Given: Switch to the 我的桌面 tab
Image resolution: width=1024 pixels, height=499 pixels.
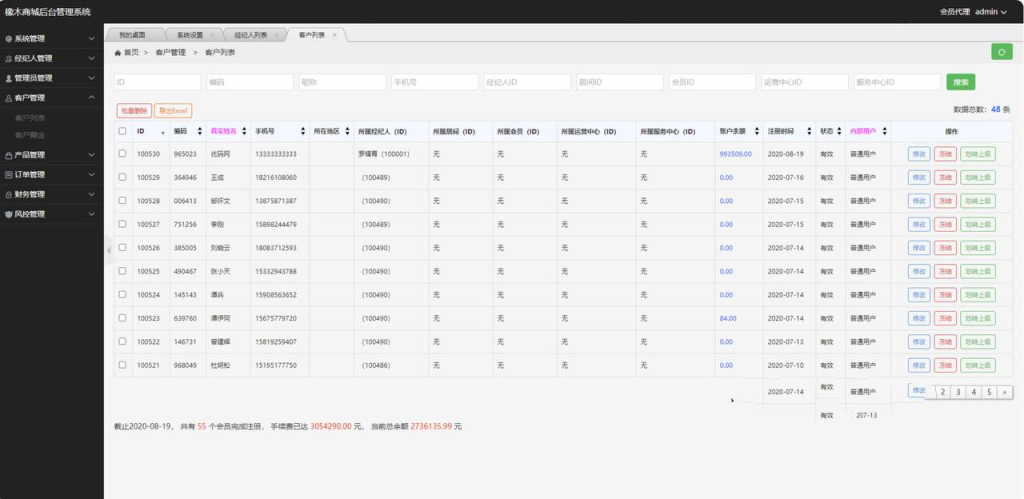Looking at the screenshot, I should click(132, 35).
